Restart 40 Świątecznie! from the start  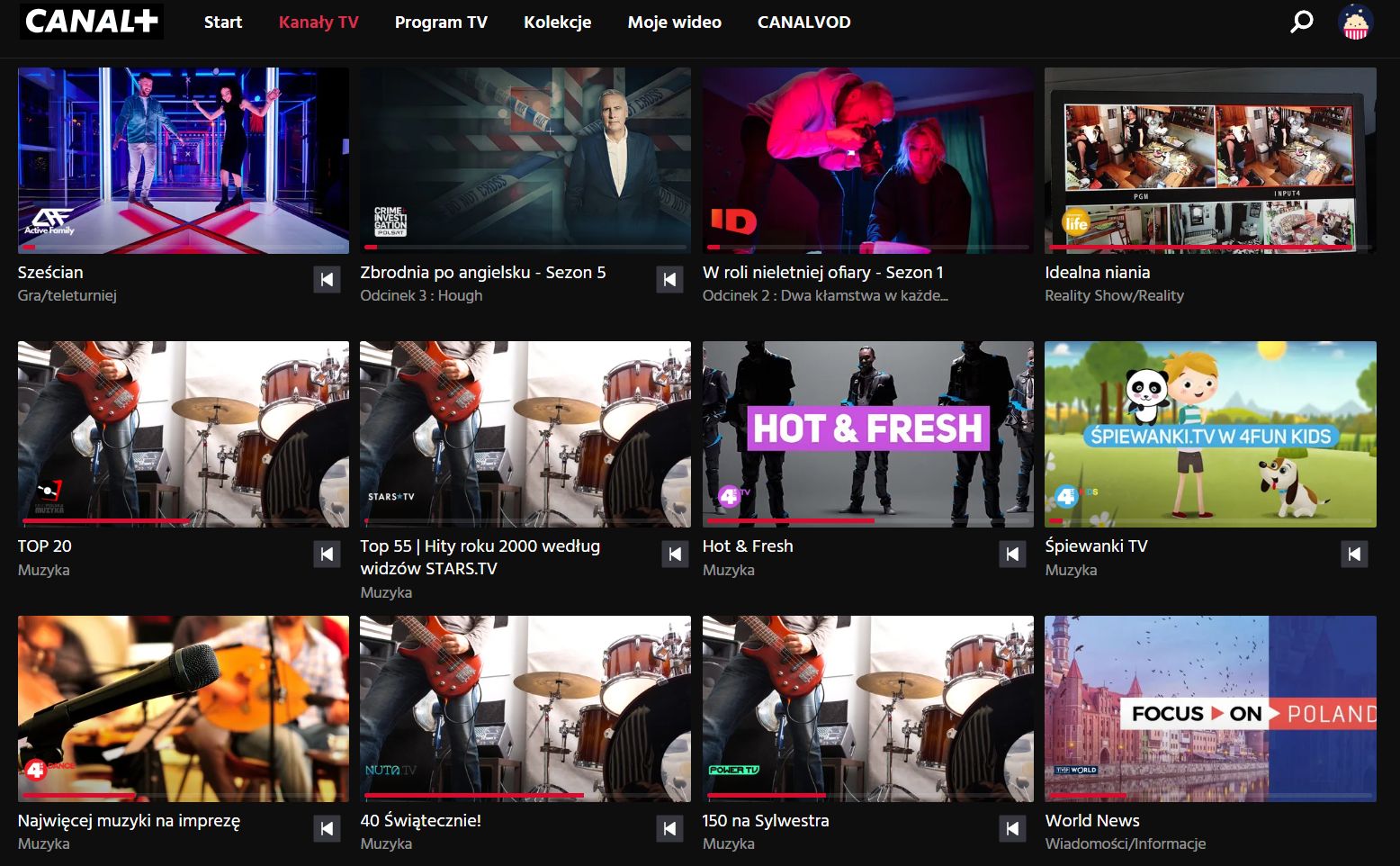pos(669,828)
